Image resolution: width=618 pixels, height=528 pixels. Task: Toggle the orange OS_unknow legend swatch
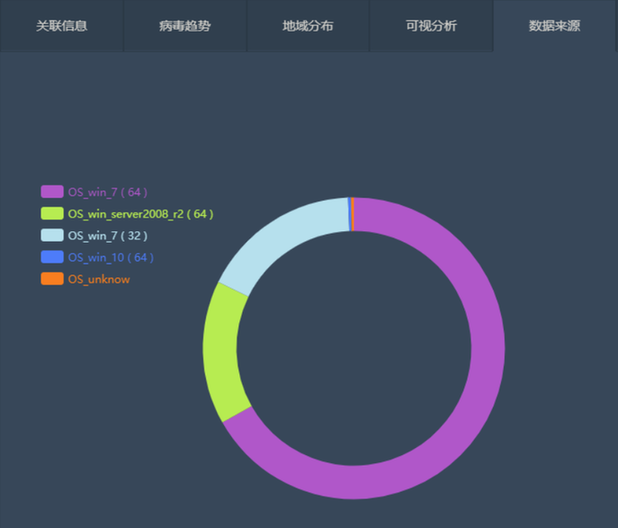(52, 279)
